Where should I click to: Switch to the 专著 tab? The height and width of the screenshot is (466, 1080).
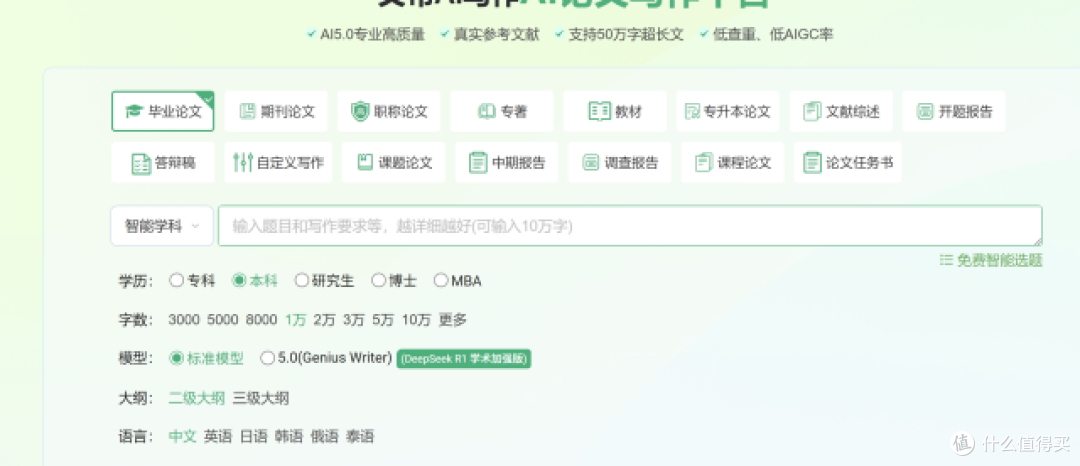pyautogui.click(x=501, y=112)
